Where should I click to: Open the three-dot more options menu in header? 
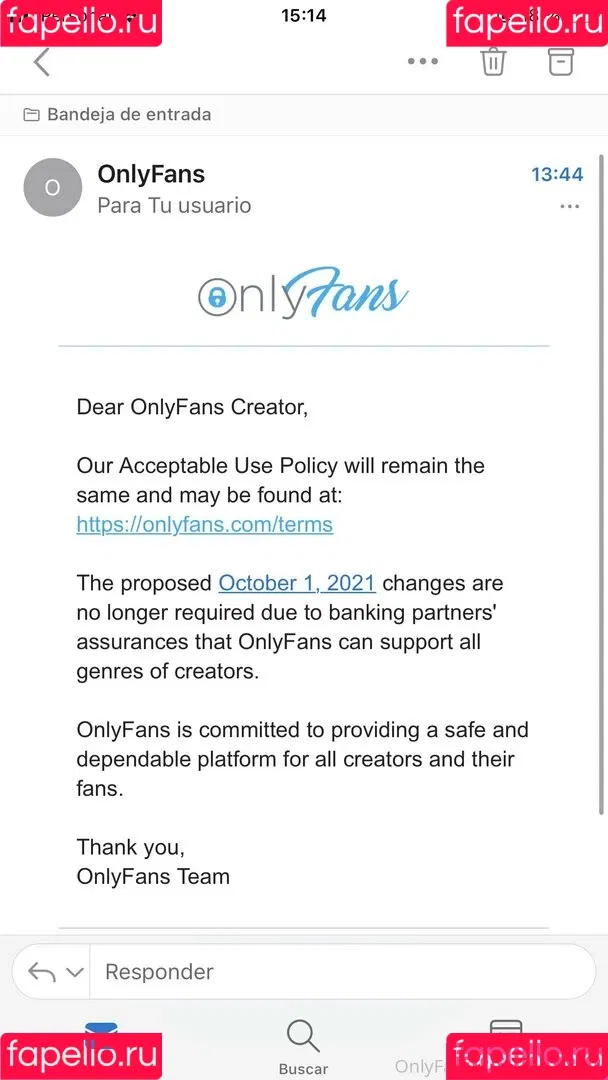tap(423, 61)
